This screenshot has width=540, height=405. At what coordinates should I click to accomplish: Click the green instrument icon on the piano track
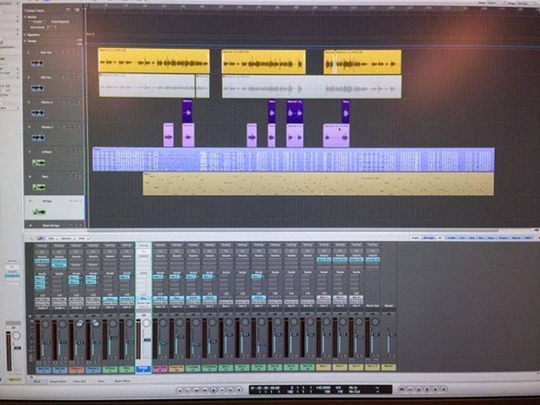[x=39, y=162]
